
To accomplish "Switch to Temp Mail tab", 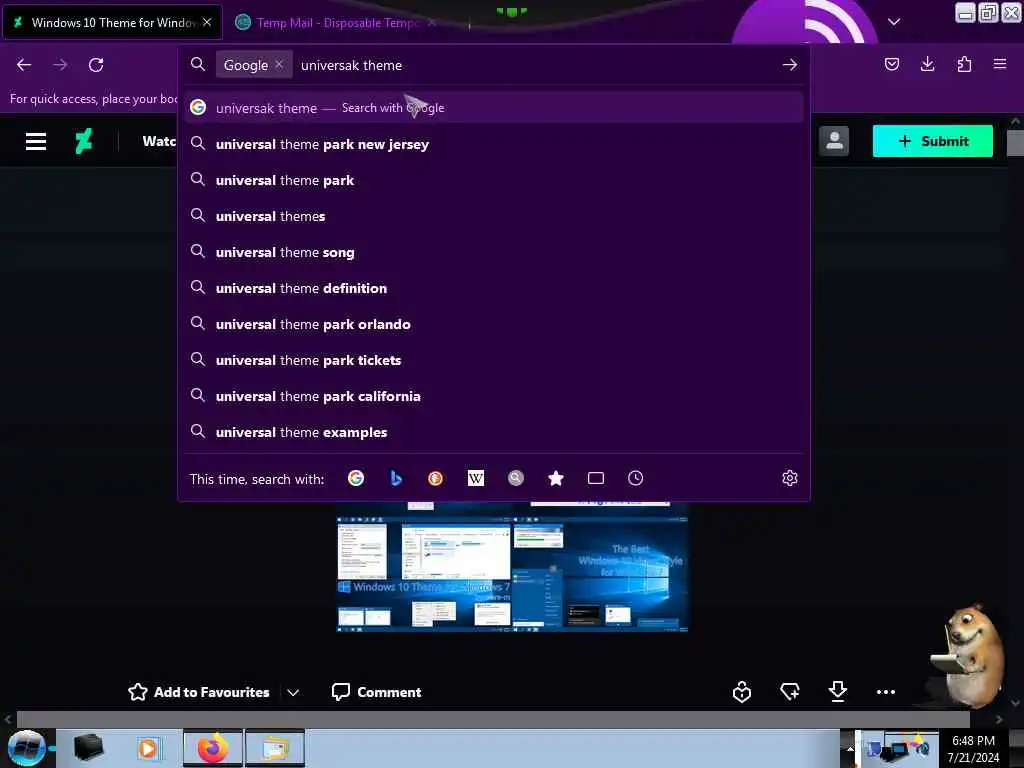I will (336, 23).
